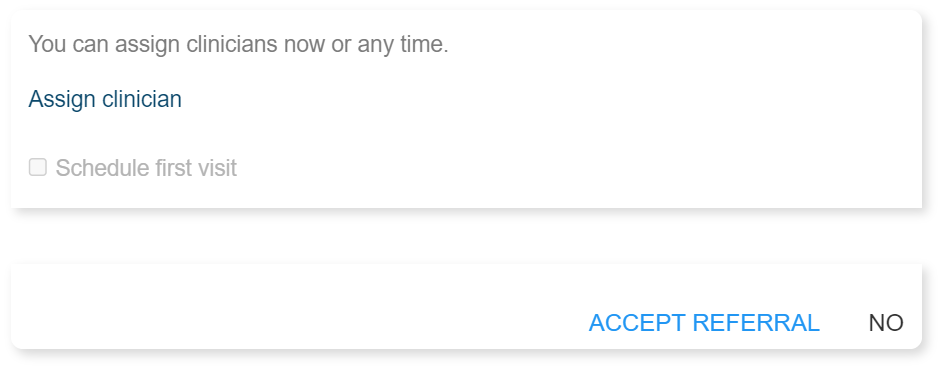Check the small square beside Schedule first visit

point(38,167)
